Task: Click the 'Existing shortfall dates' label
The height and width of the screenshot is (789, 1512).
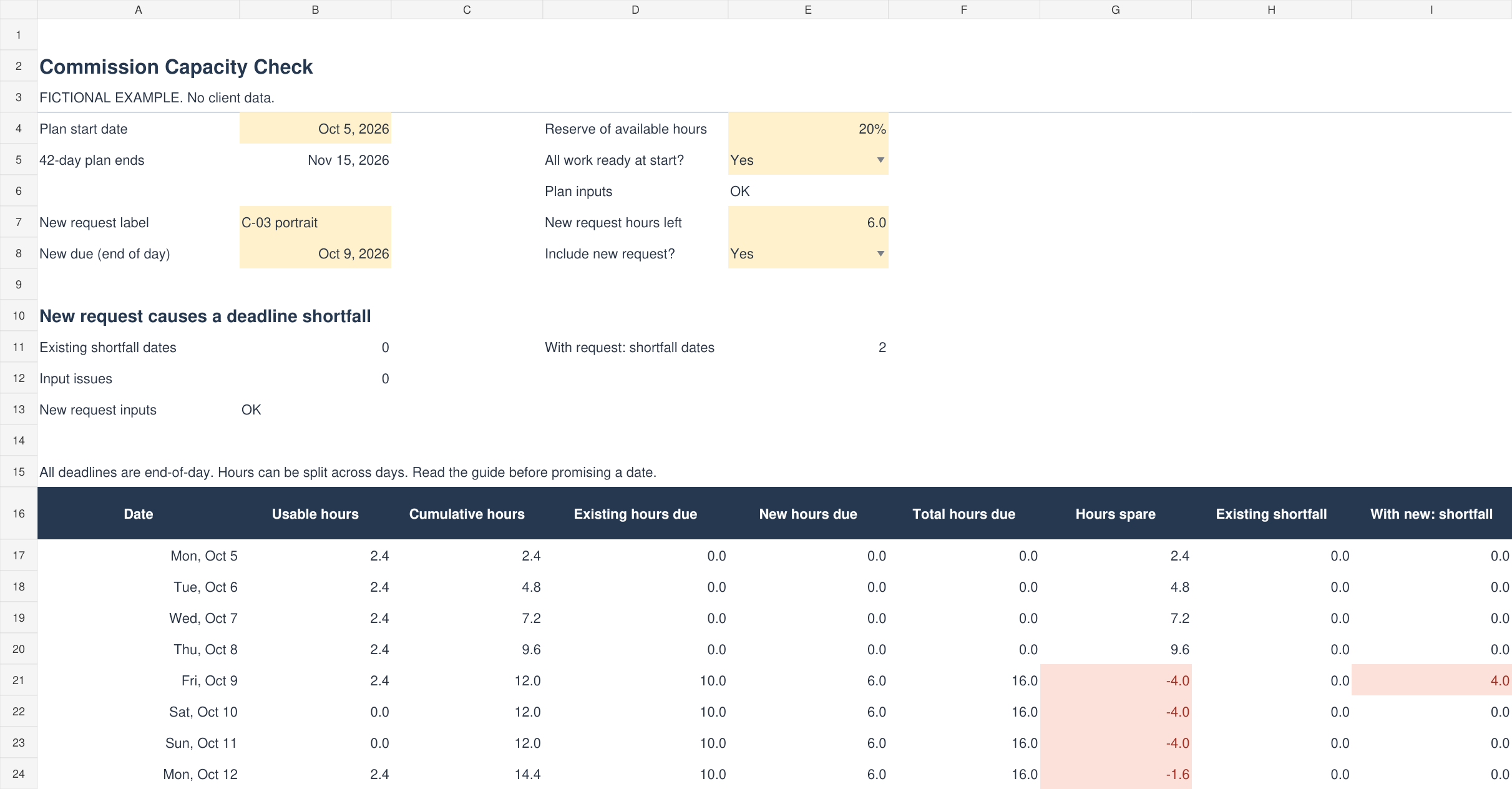Action: point(108,347)
